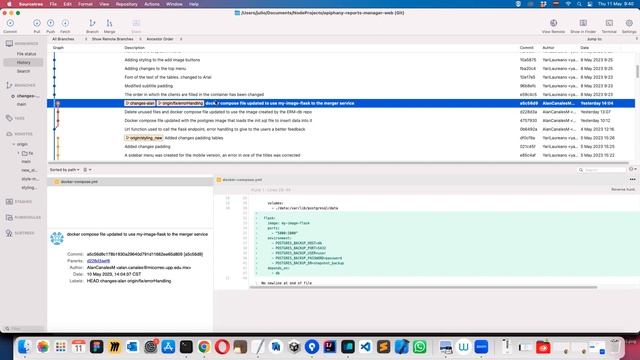Open the gear dropdown beside the search field
Viewport: 640px width, 360px height.
[x=633, y=169]
